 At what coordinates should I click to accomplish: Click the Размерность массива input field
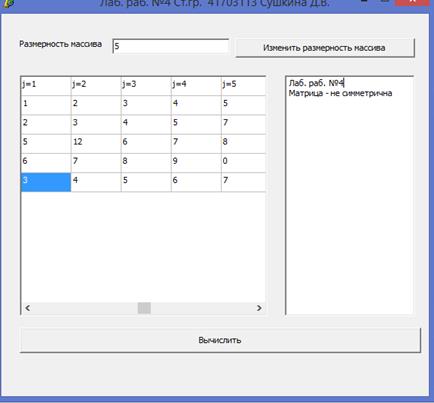(x=171, y=46)
